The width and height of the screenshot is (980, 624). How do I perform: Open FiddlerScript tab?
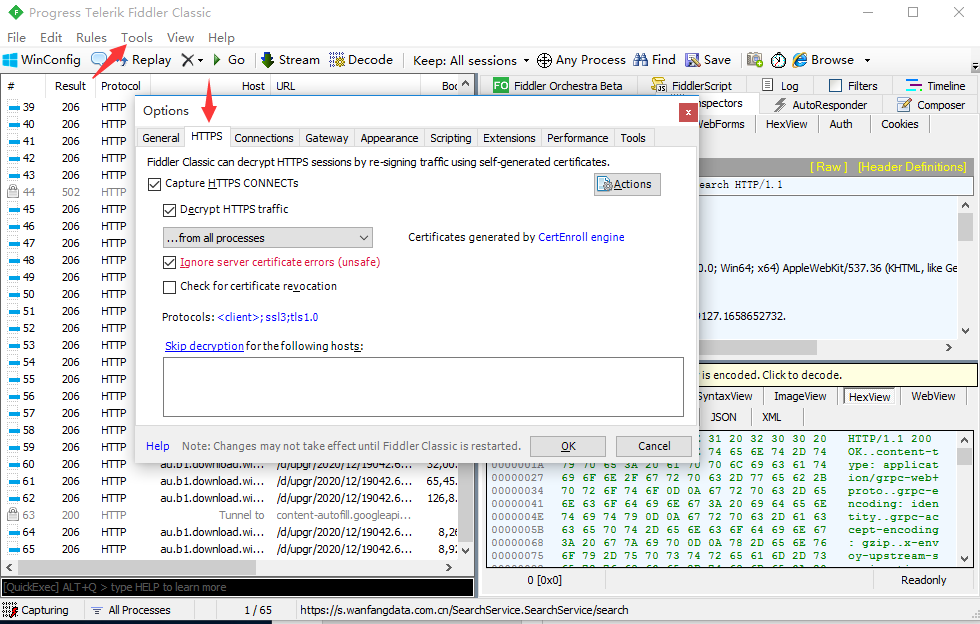pos(691,86)
